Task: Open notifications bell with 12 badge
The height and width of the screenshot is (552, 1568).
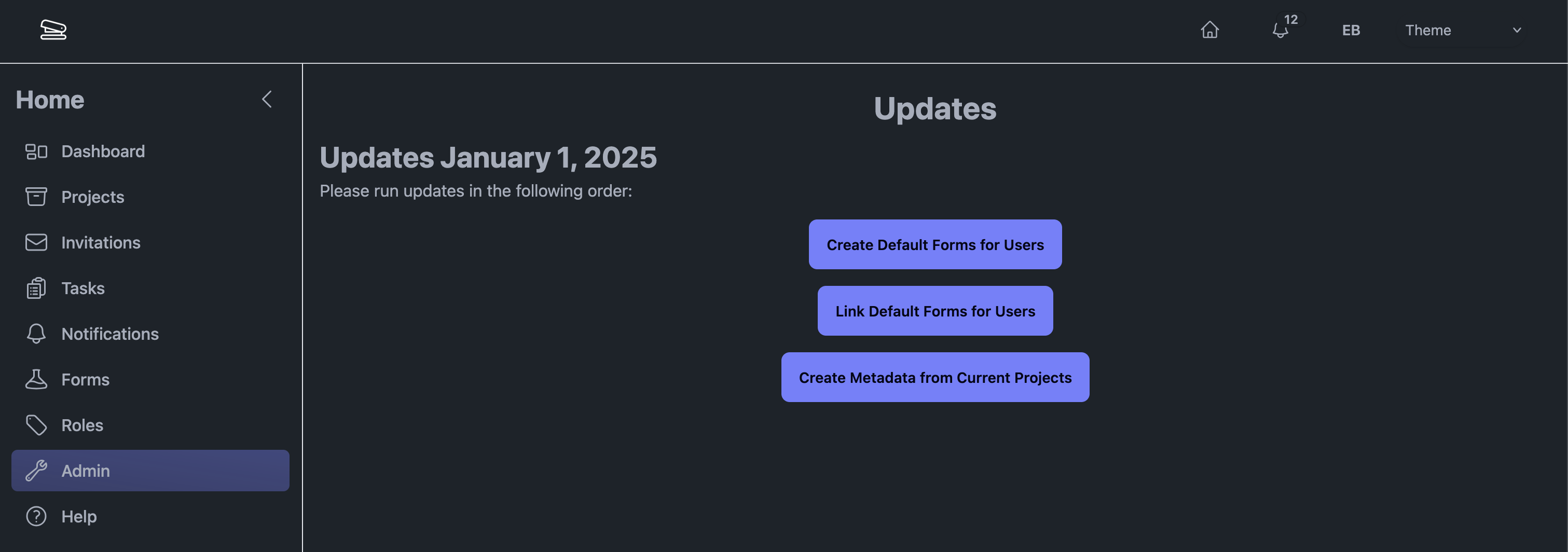Action: pos(1281,30)
